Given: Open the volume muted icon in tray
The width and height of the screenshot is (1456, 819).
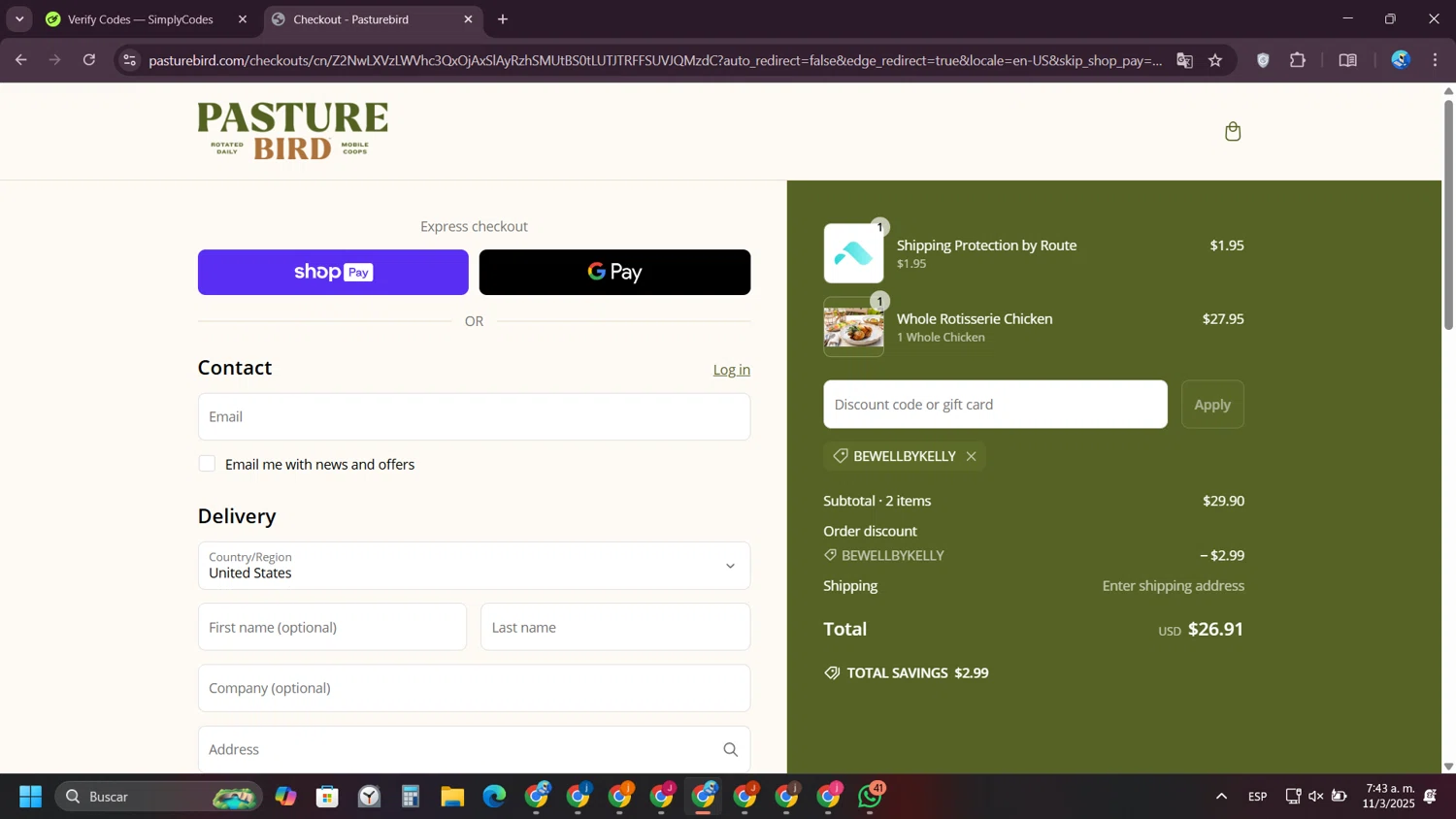Looking at the screenshot, I should click(1316, 797).
